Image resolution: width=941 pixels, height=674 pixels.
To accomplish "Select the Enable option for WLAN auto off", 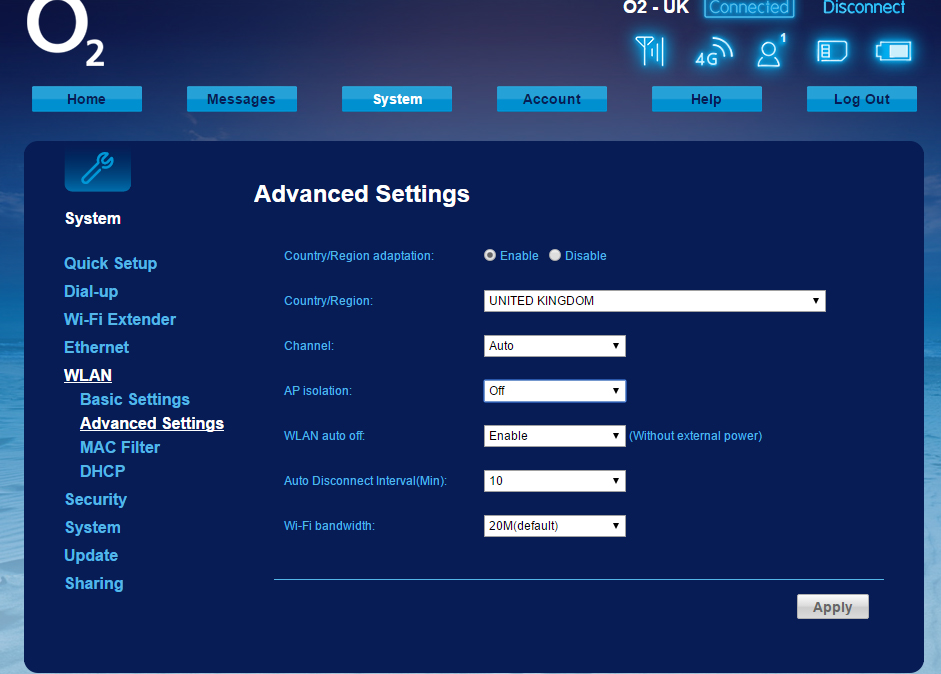I will (554, 435).
